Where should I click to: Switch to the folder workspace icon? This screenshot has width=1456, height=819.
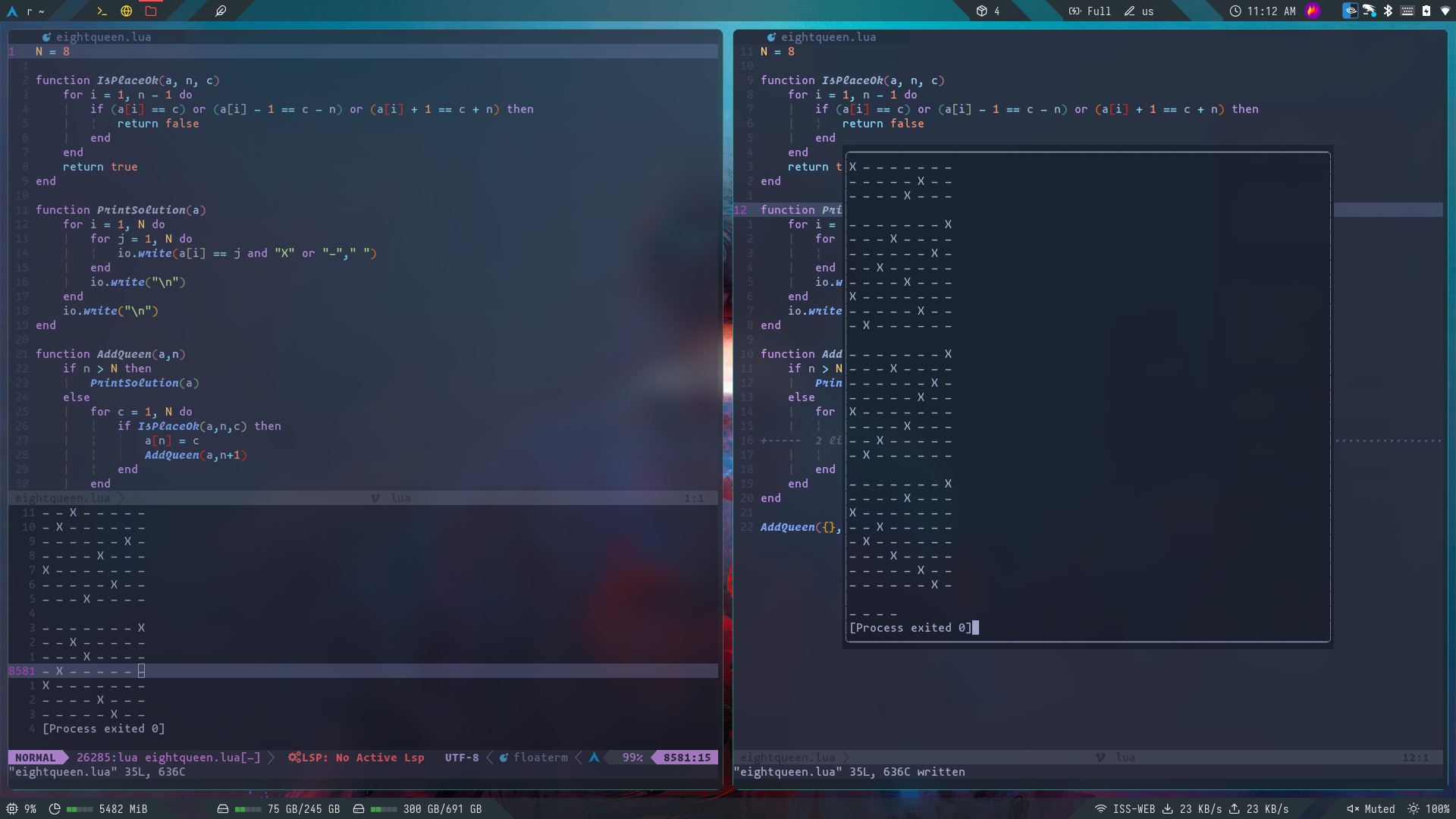[x=151, y=11]
